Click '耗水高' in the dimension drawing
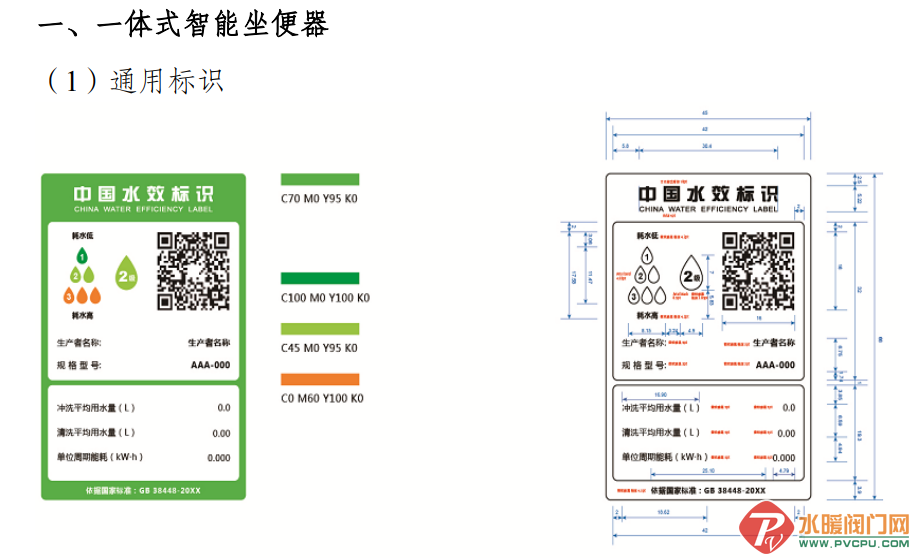Viewport: 914px width, 558px height. 647,315
